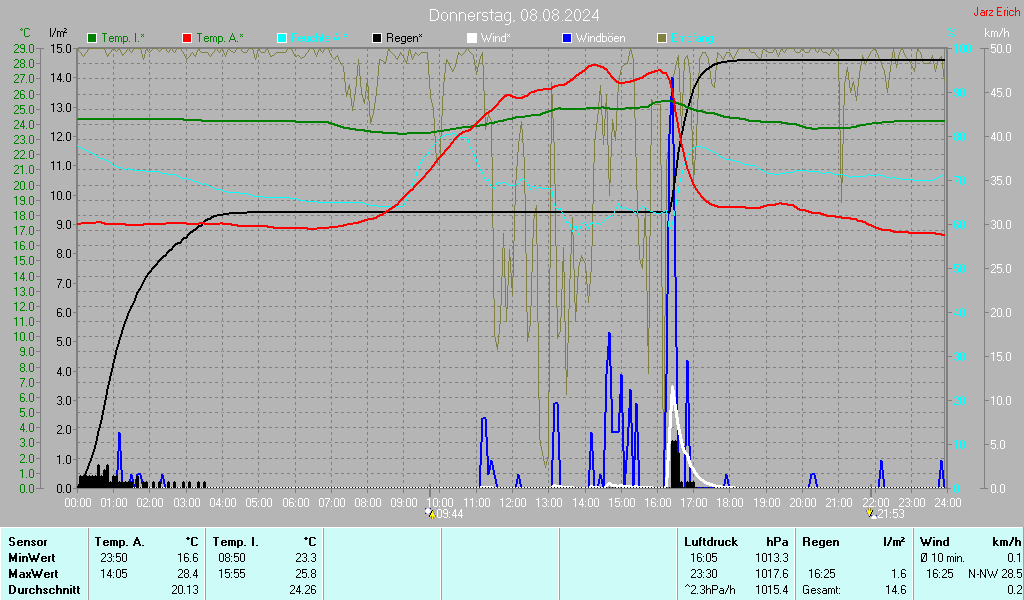1024x600 pixels.
Task: Click the Regen column header in table
Action: tap(820, 541)
